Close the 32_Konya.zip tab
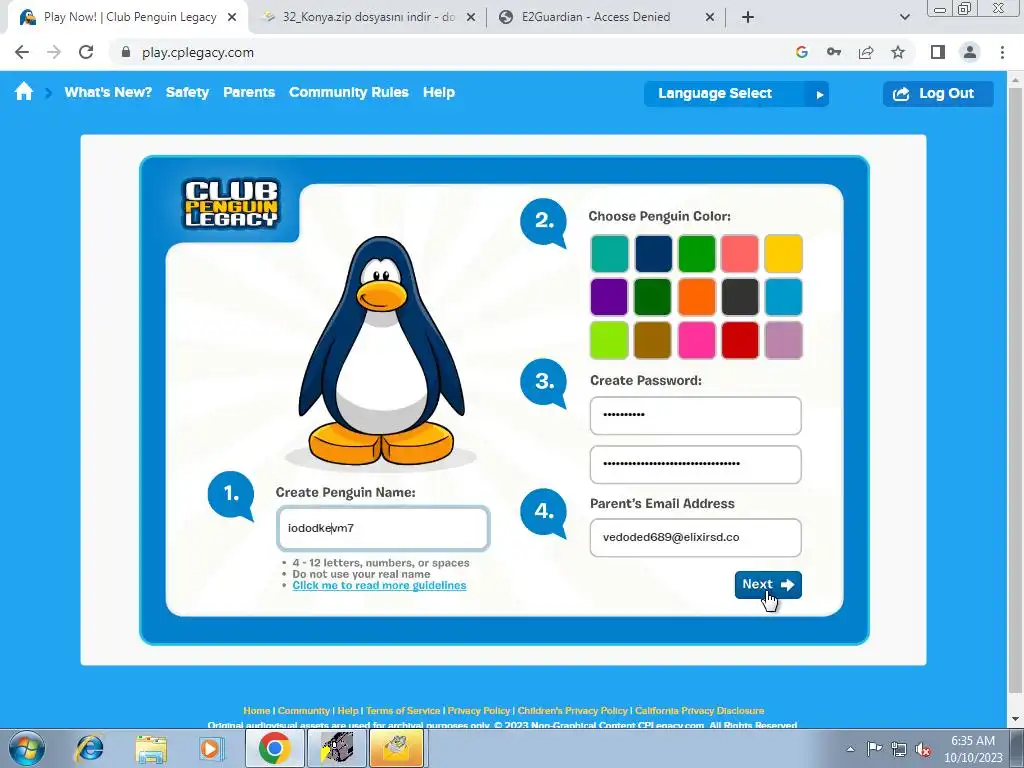Image resolution: width=1024 pixels, height=768 pixels. pos(471,18)
